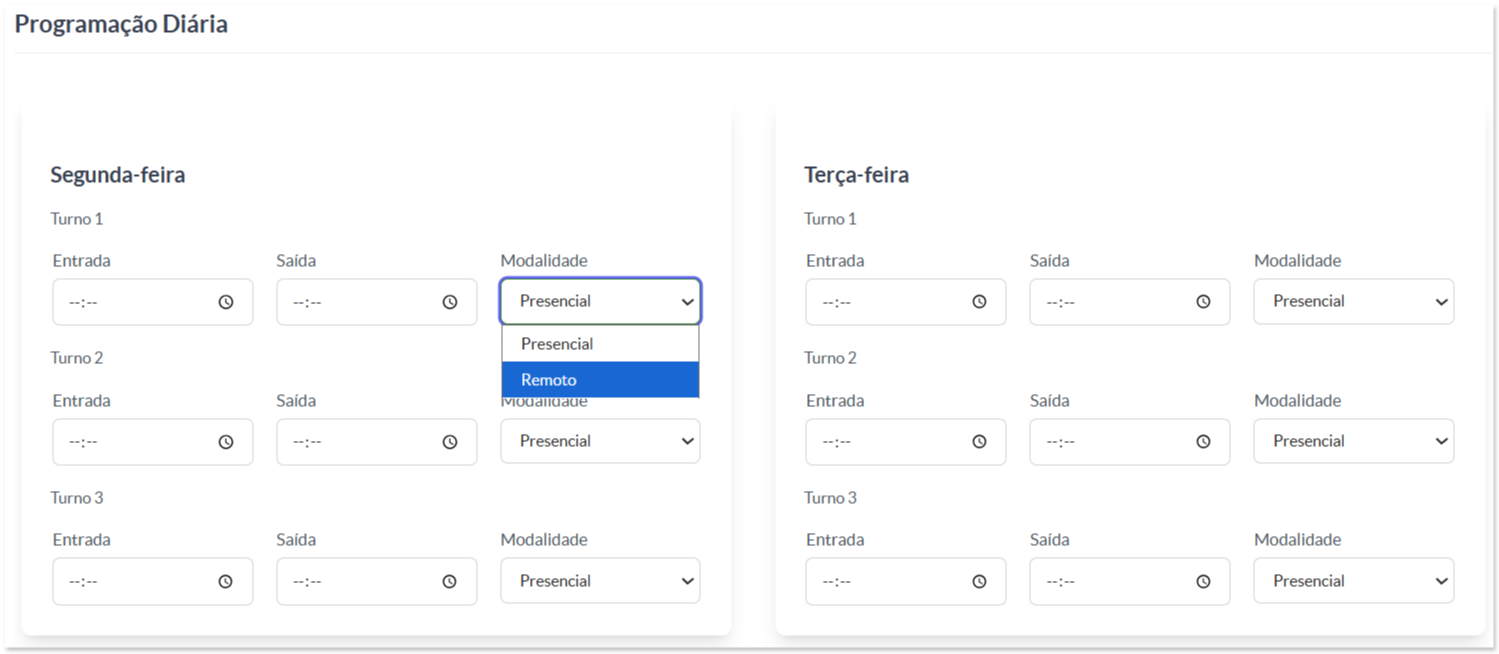1499x654 pixels.
Task: Click Turno 3 label under Terça-feira
Action: (831, 497)
